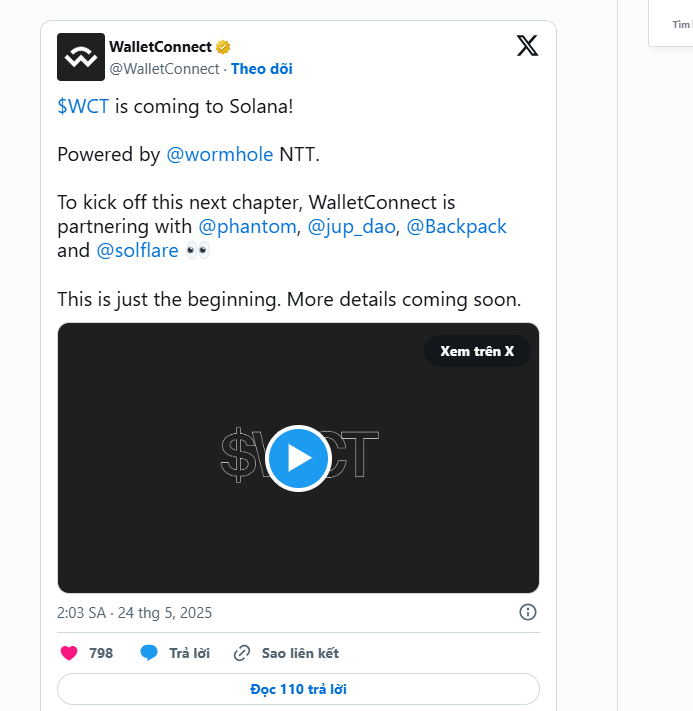Click the X logo icon in tweet header
This screenshot has height=711, width=693.
527,46
